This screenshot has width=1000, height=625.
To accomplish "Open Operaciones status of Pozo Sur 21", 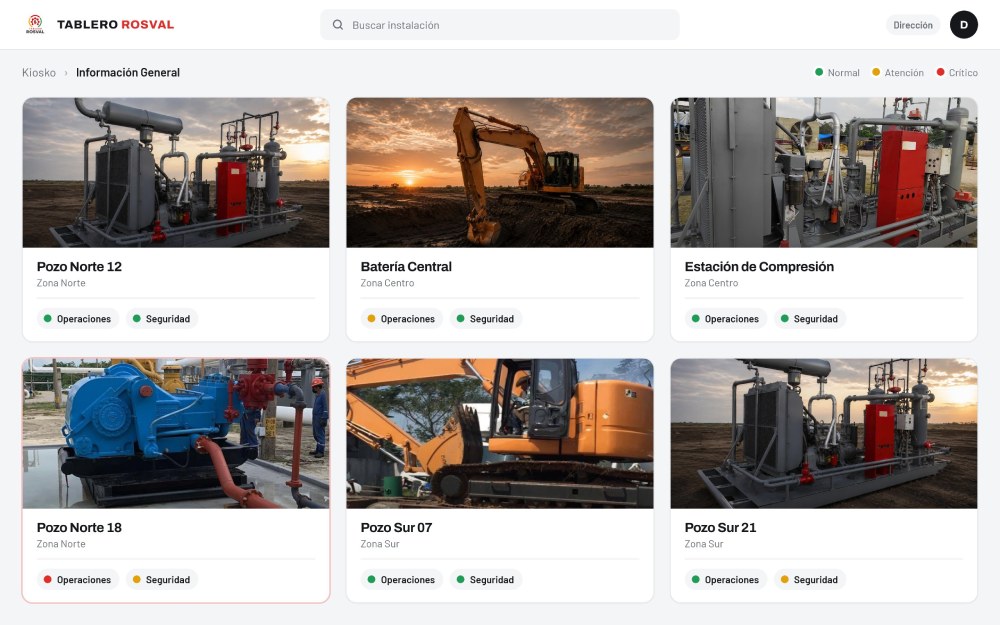I will [725, 579].
